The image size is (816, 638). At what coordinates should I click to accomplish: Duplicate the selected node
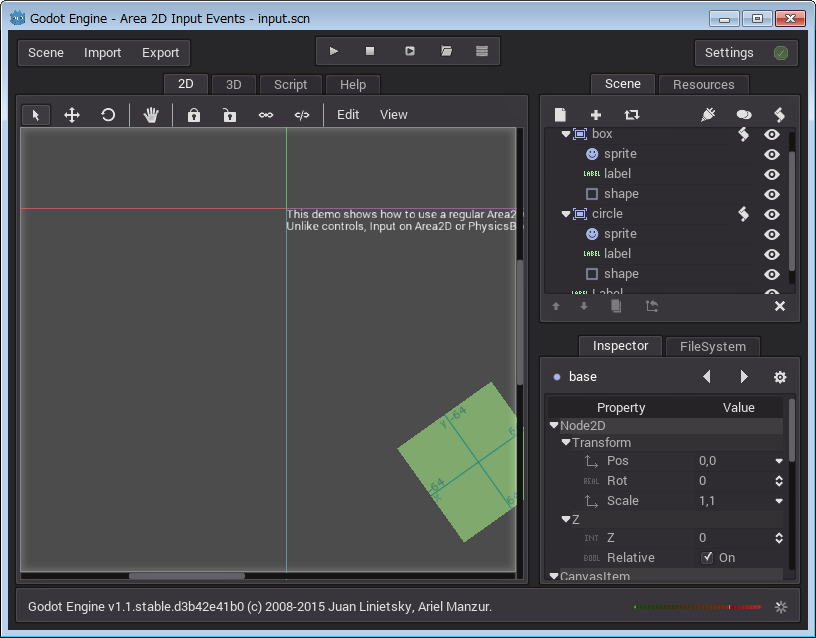616,306
